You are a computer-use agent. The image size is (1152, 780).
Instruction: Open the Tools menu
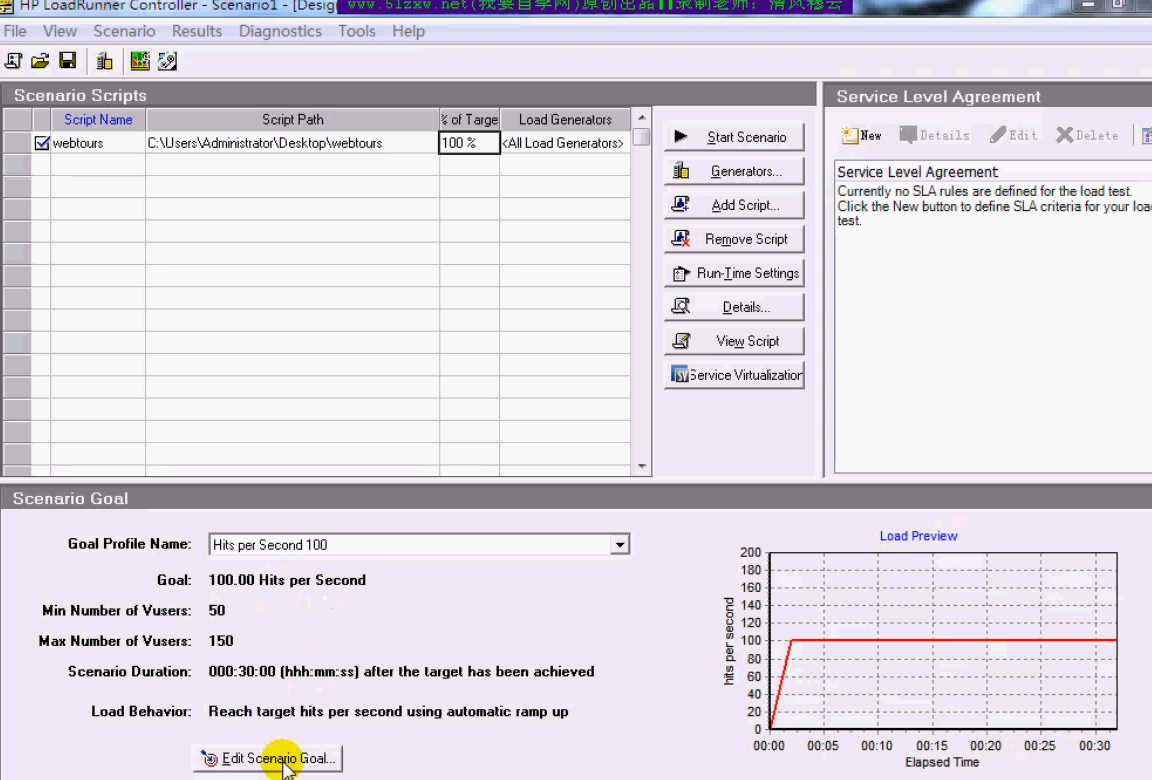(x=356, y=31)
